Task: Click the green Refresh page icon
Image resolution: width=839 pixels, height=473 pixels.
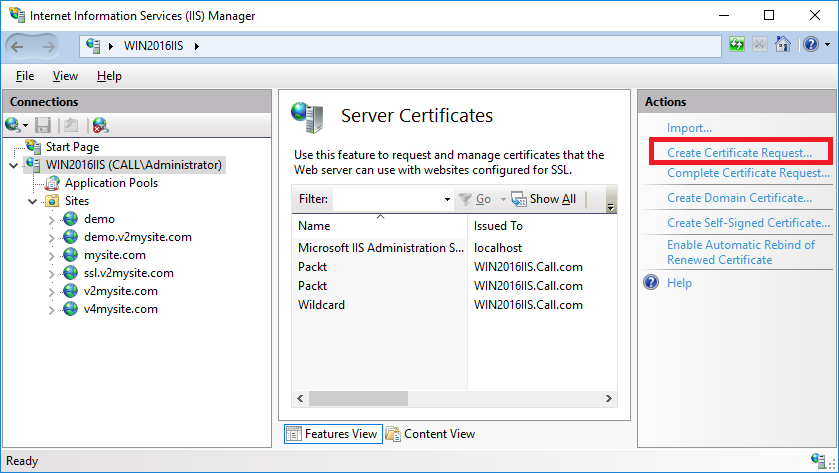Action: pyautogui.click(x=737, y=44)
